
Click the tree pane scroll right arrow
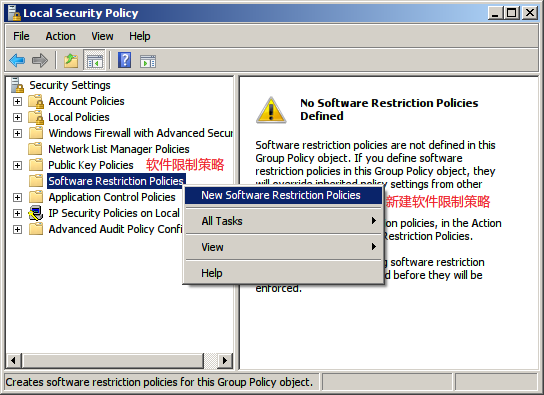pyautogui.click(x=225, y=361)
